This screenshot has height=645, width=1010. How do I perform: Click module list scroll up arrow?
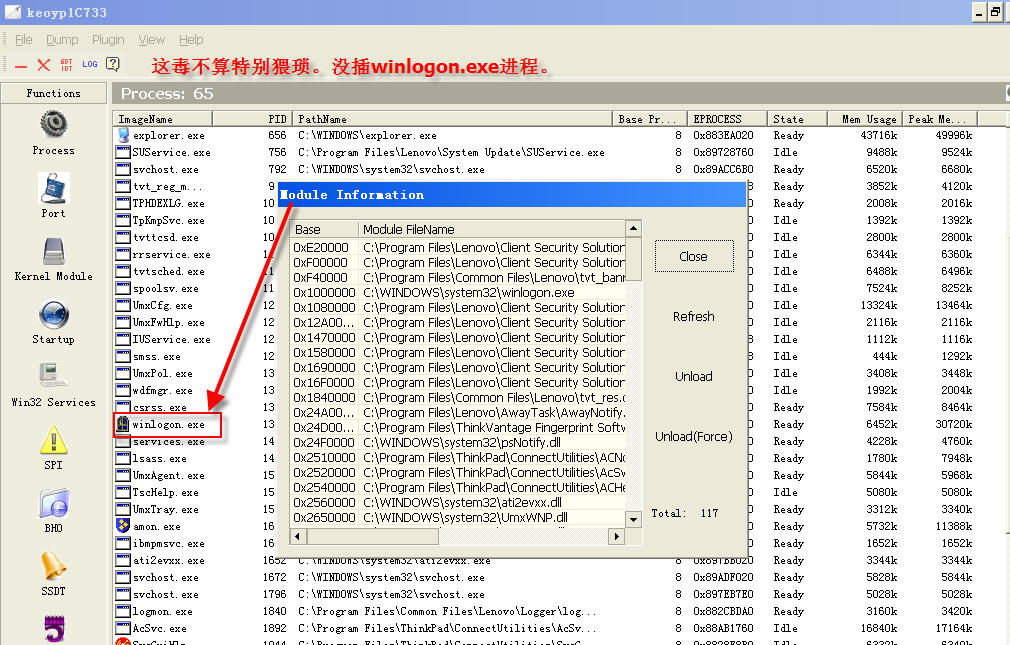click(634, 229)
